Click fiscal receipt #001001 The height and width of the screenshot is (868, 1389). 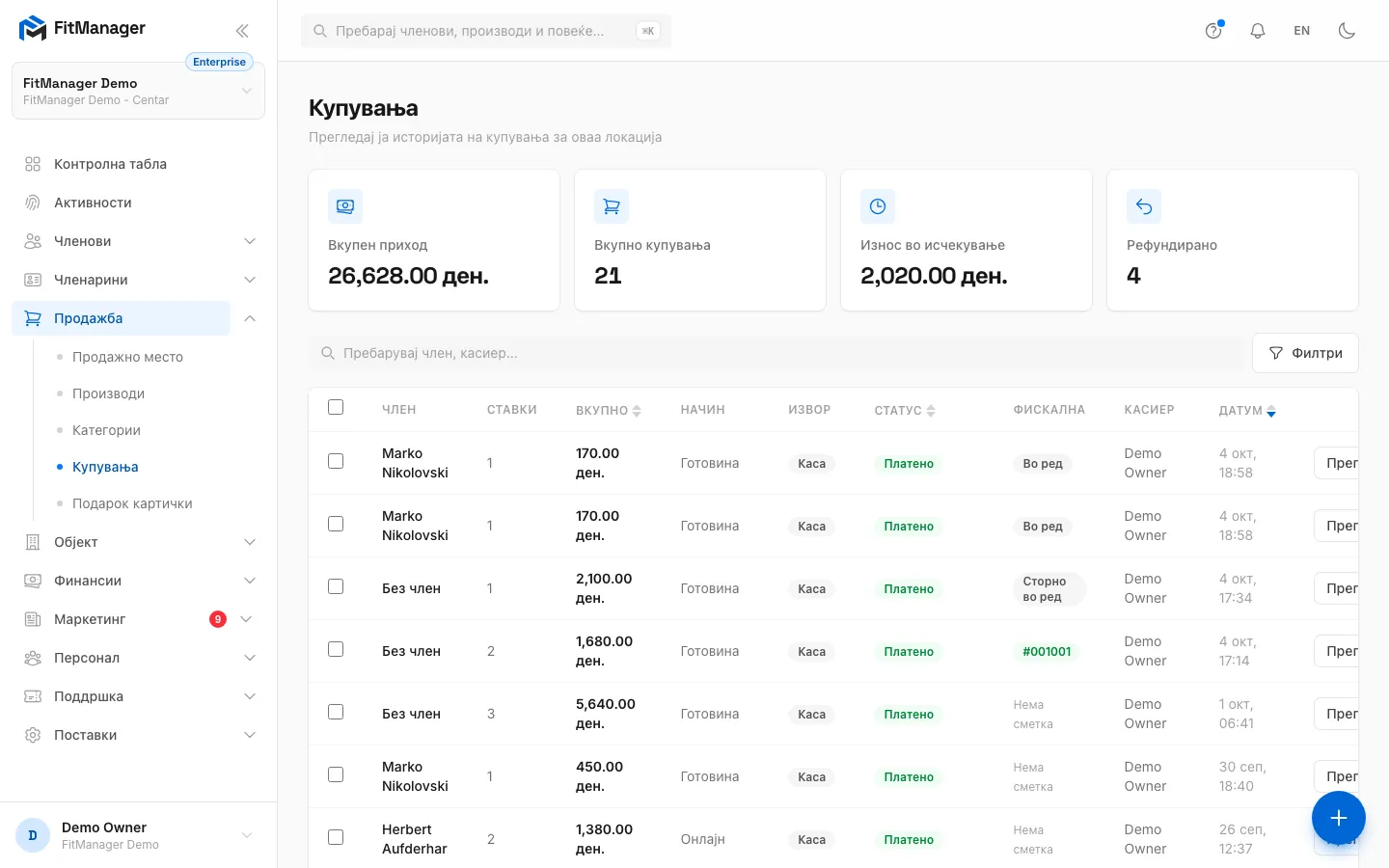(1047, 652)
